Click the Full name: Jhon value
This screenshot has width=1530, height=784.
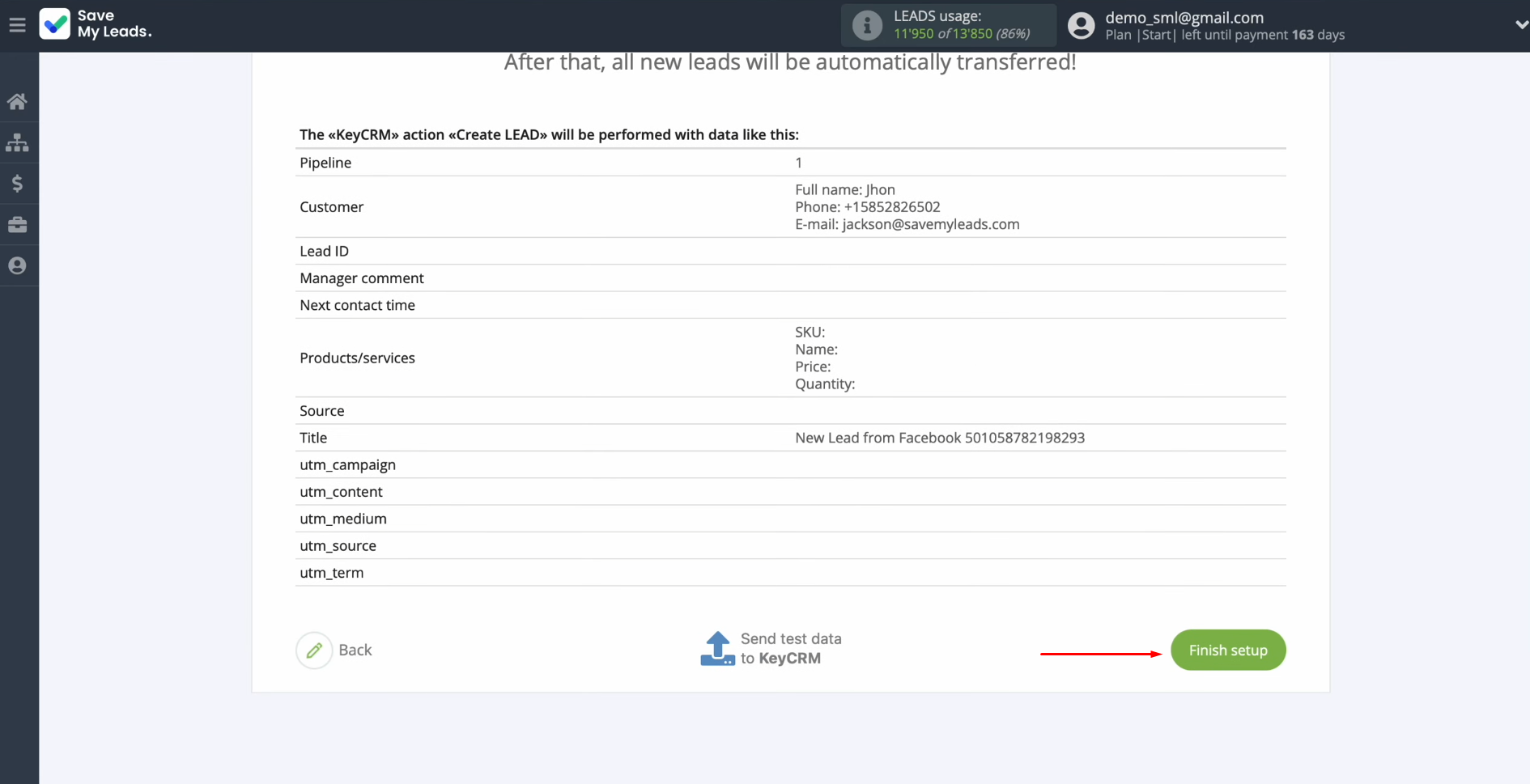click(845, 189)
